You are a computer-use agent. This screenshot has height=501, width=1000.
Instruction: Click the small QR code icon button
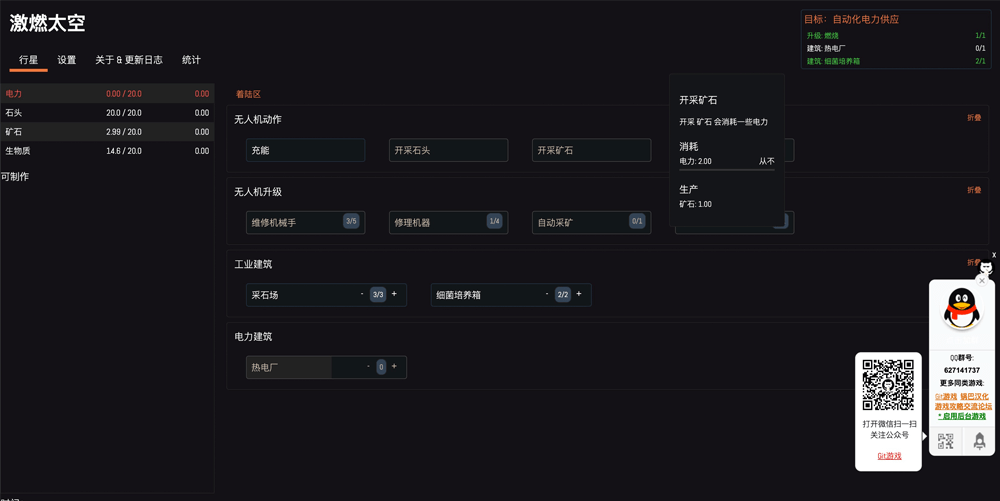(945, 441)
